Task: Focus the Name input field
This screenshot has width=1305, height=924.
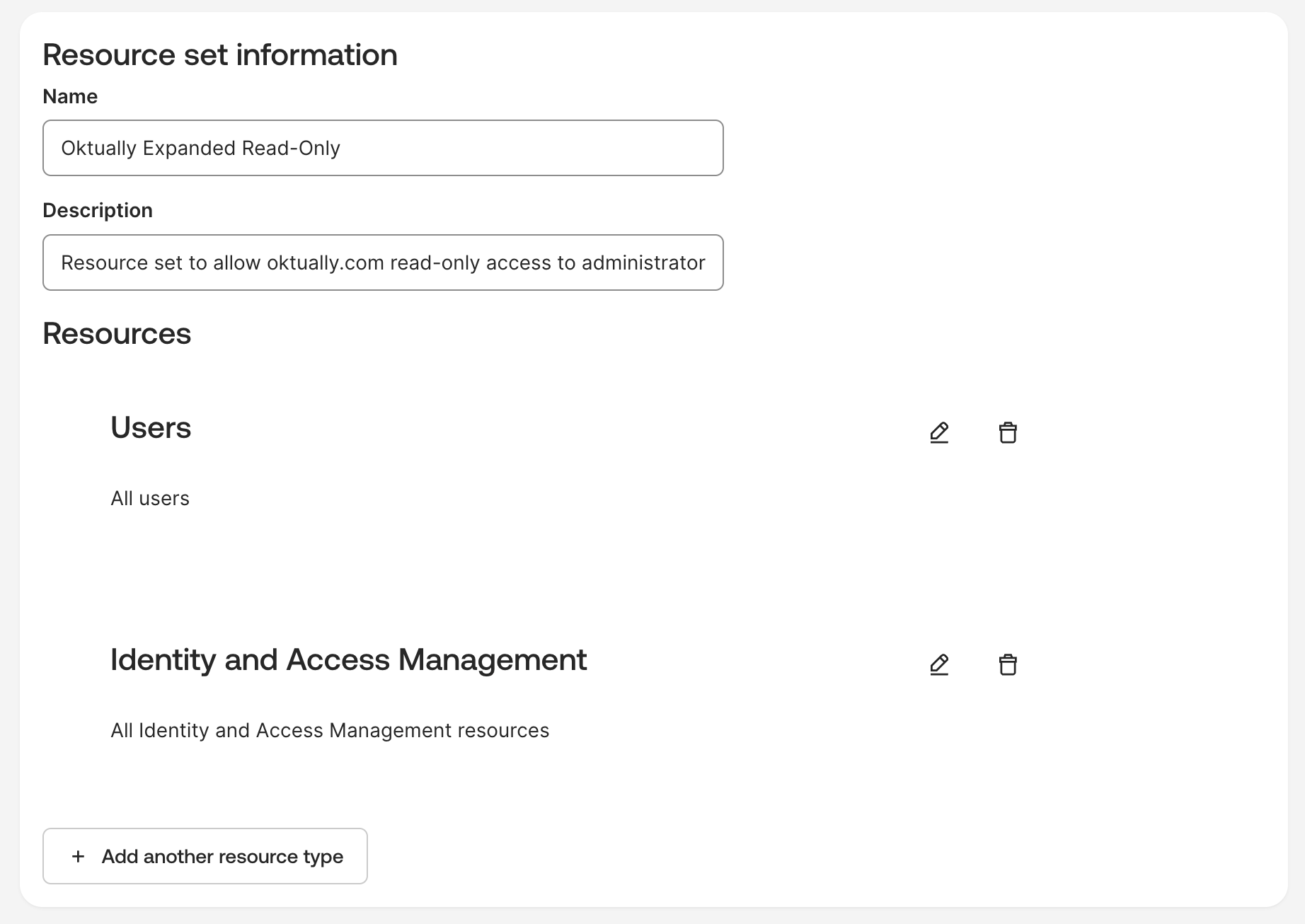Action: tap(383, 148)
